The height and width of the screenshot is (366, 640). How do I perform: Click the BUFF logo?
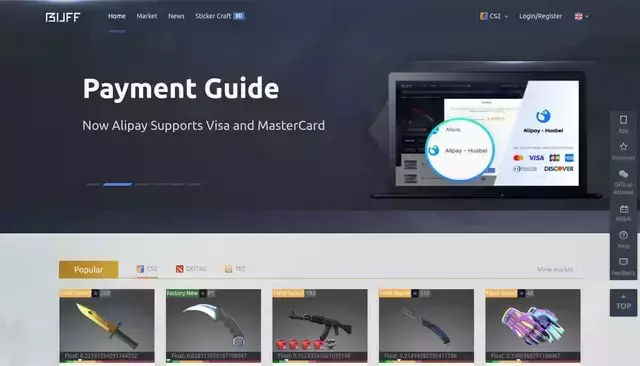pyautogui.click(x=63, y=17)
